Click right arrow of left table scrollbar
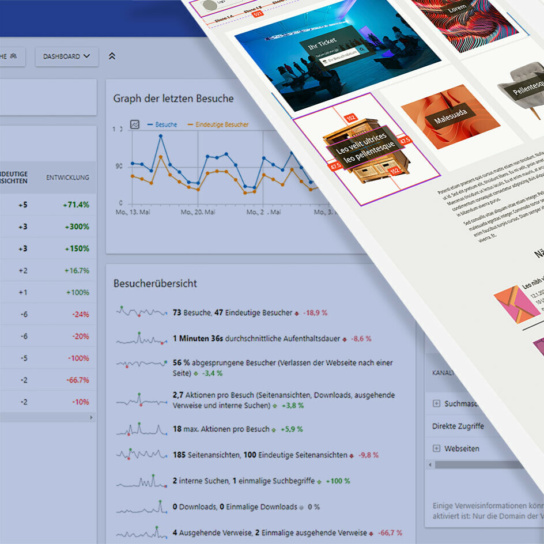The width and height of the screenshot is (544, 544). tap(91, 417)
